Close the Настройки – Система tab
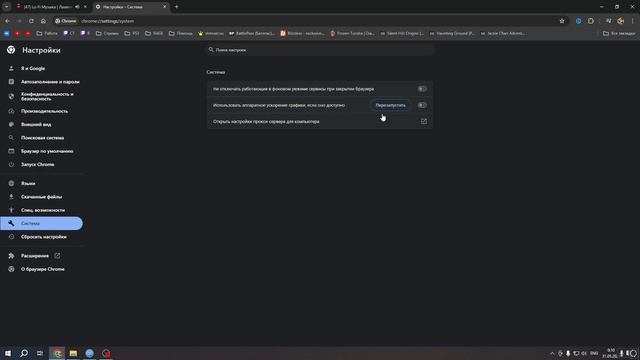Screen dimensions: 640x360 click(165, 7)
